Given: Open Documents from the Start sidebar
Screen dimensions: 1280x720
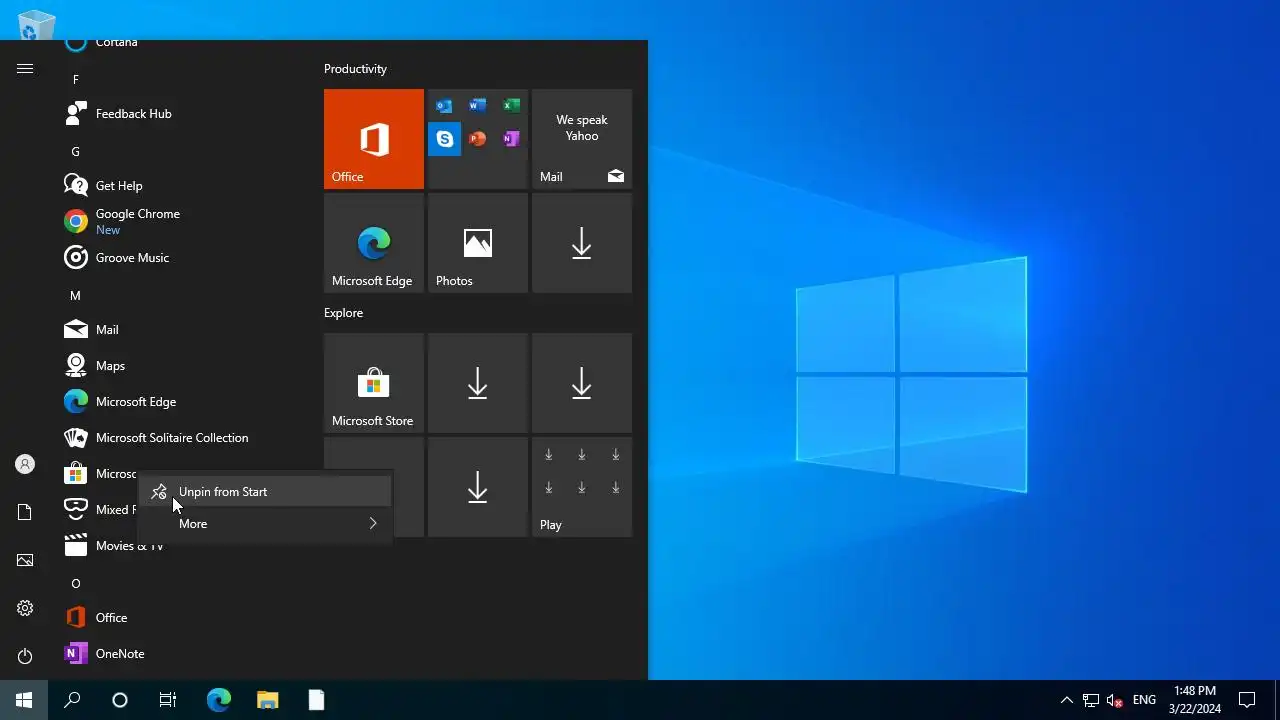Looking at the screenshot, I should point(25,512).
